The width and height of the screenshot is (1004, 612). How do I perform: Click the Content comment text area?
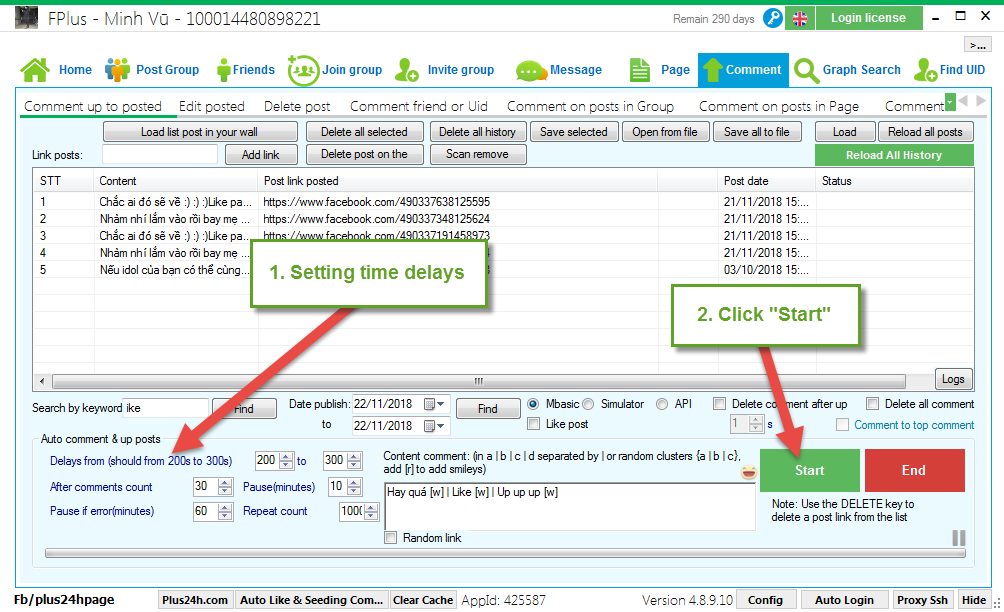(571, 506)
